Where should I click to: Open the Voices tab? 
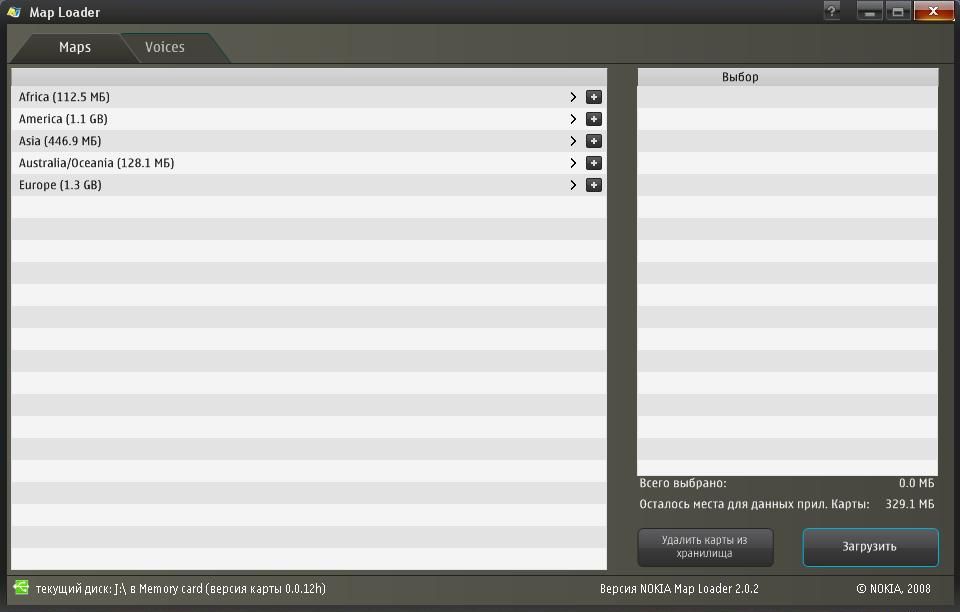165,47
